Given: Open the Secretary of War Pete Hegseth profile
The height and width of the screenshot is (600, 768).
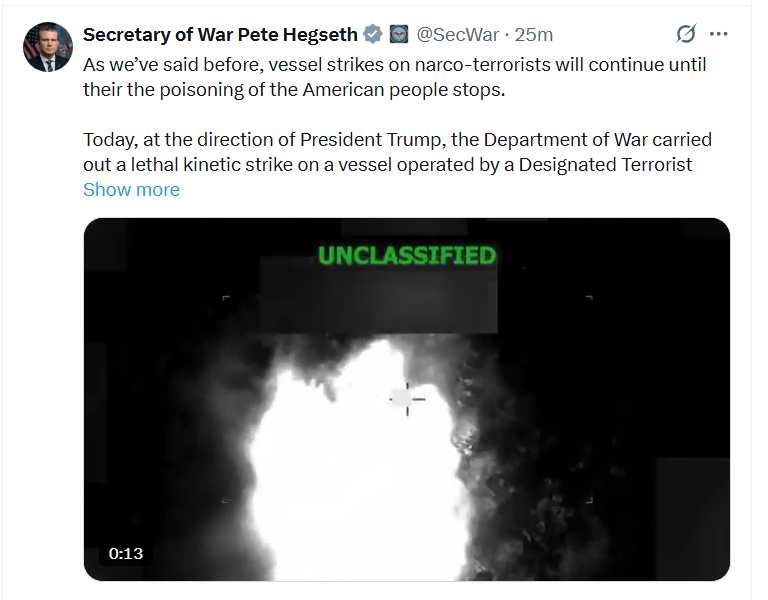Looking at the screenshot, I should tap(220, 35).
